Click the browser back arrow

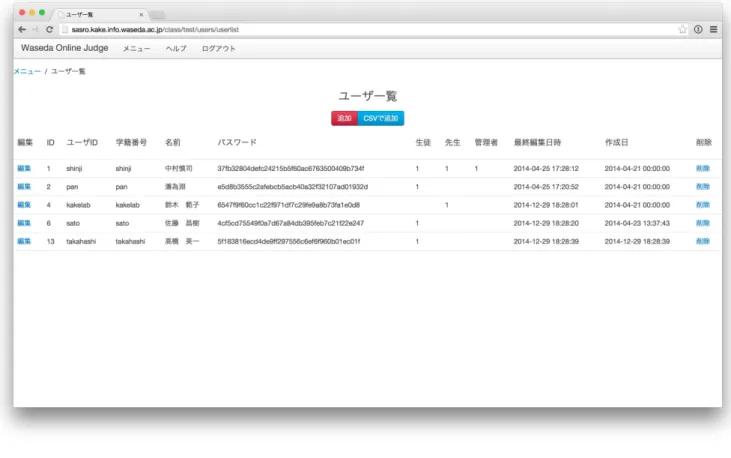21,29
